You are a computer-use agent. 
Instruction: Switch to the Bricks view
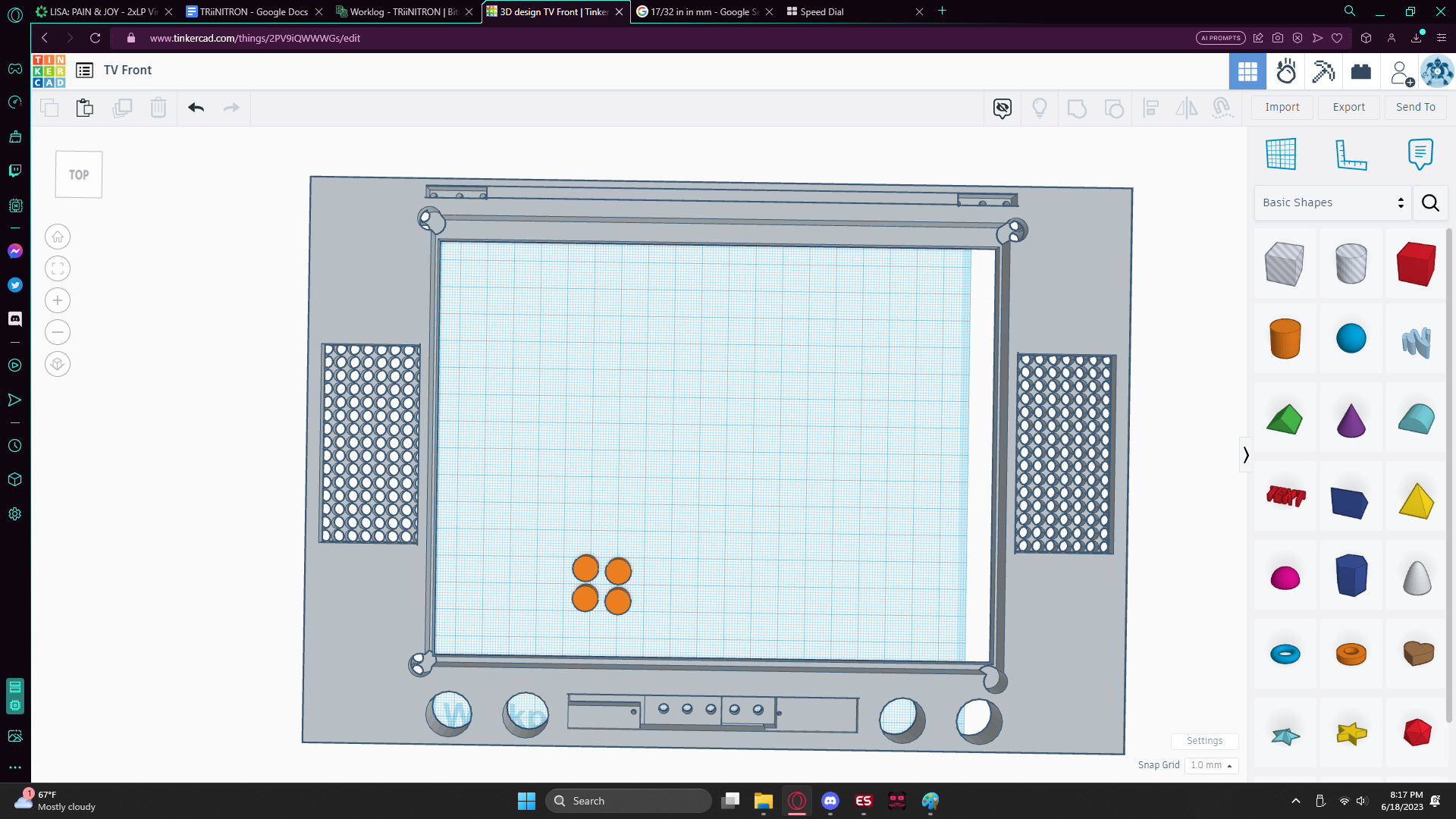(1361, 71)
